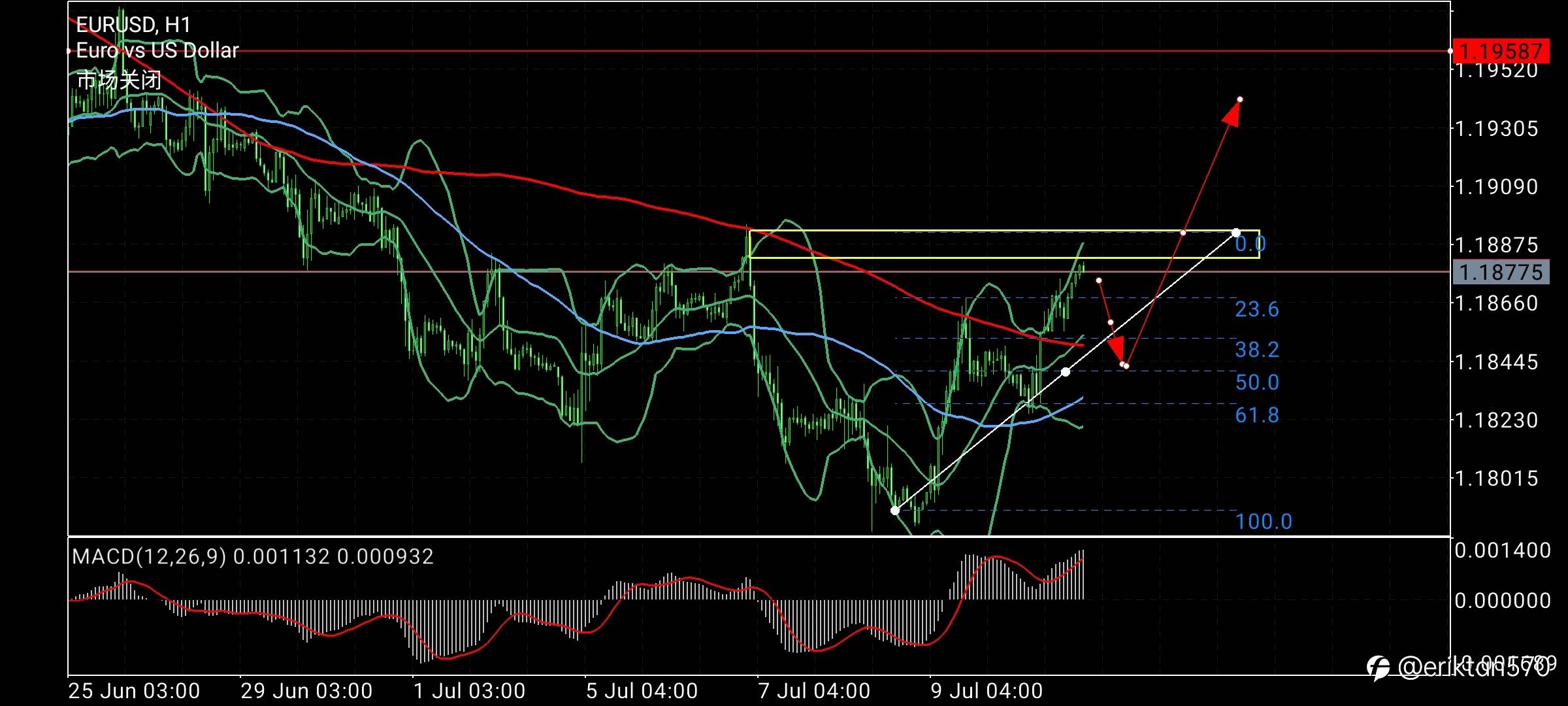Image resolution: width=1568 pixels, height=706 pixels.
Task: Select the 38.2 Fibonacci level label
Action: (x=1257, y=350)
